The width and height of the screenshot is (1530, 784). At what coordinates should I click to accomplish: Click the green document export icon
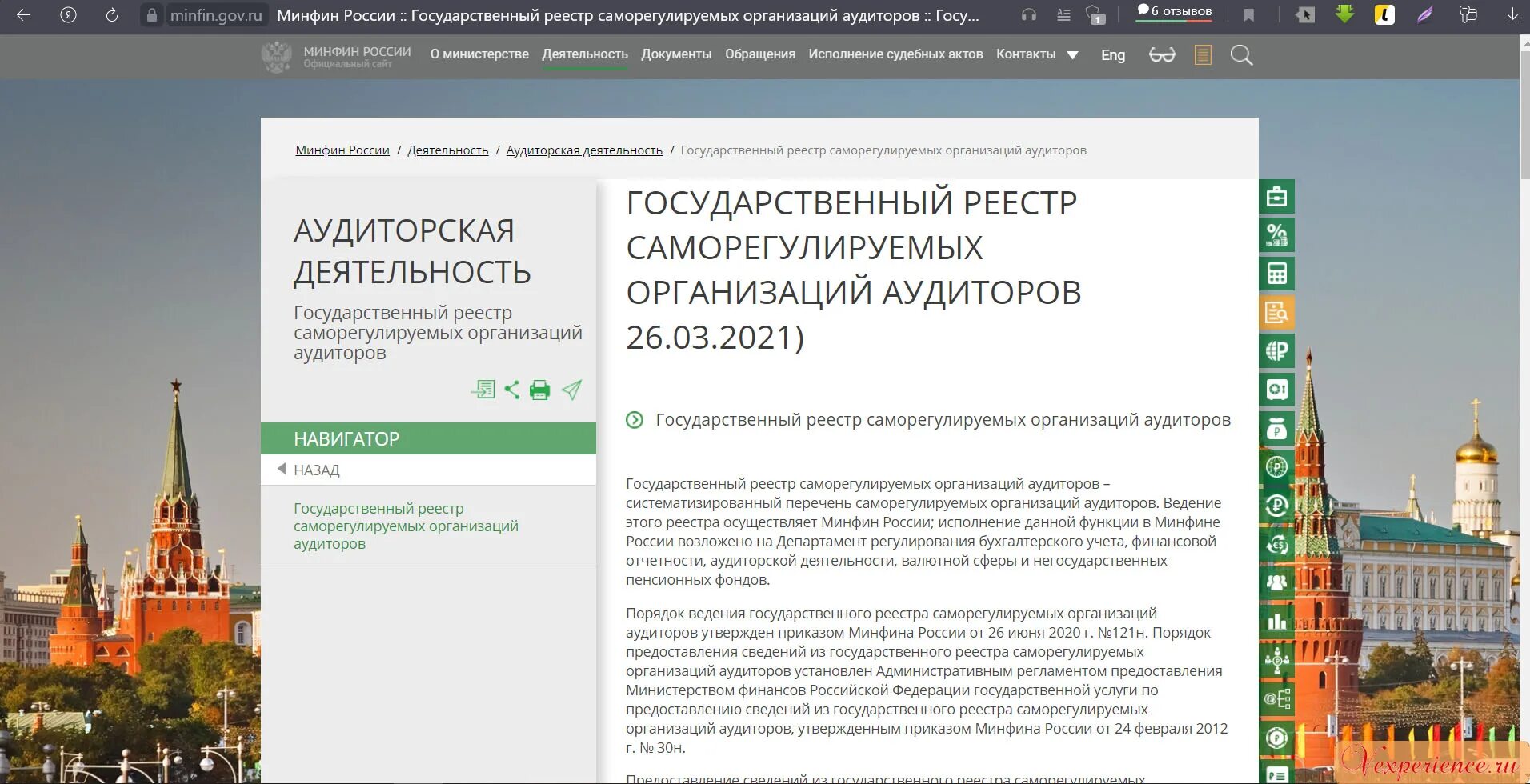point(483,390)
